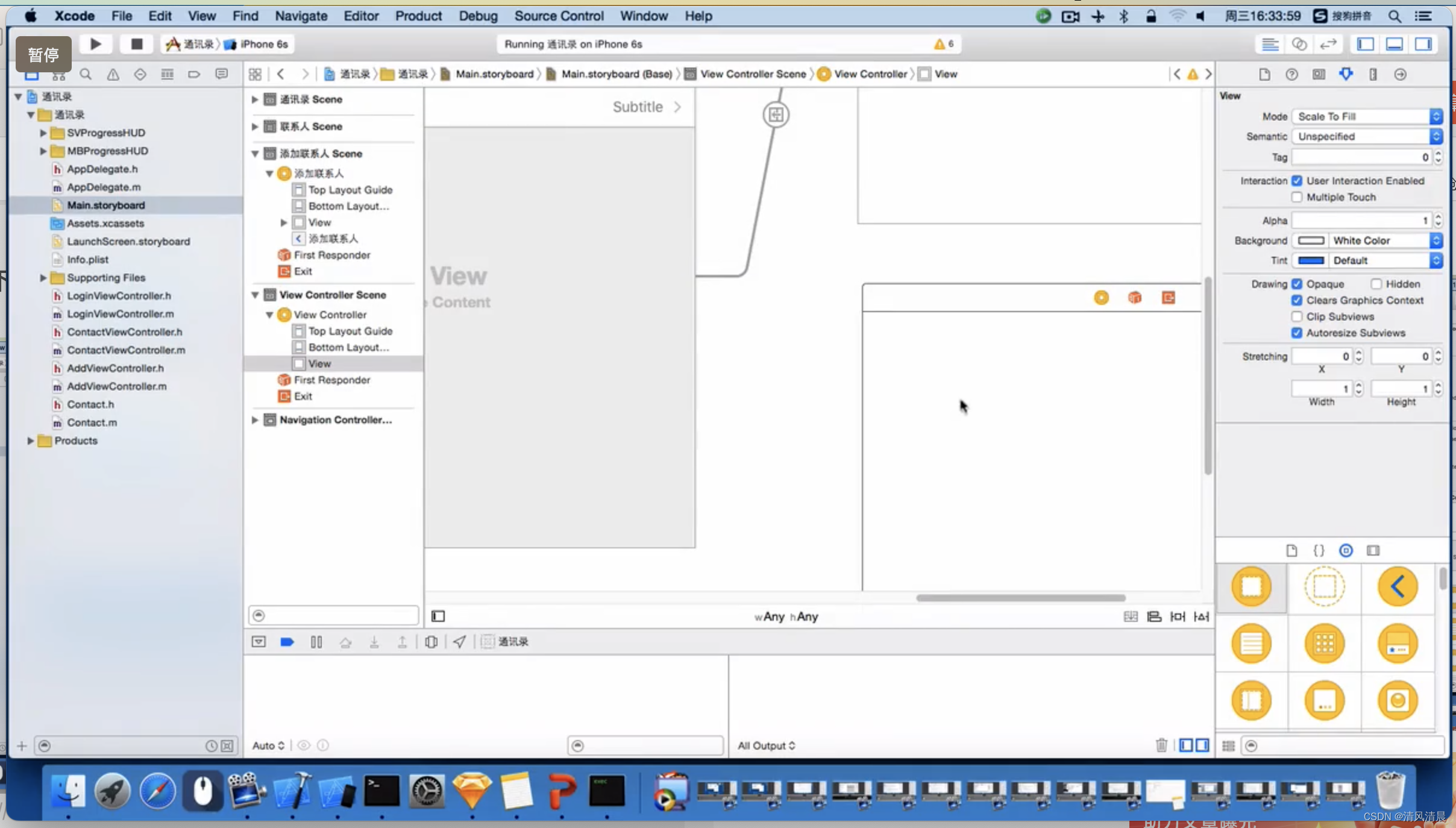This screenshot has height=828, width=1456.
Task: Enable Clears Graphics Context checkbox
Action: point(1297,300)
